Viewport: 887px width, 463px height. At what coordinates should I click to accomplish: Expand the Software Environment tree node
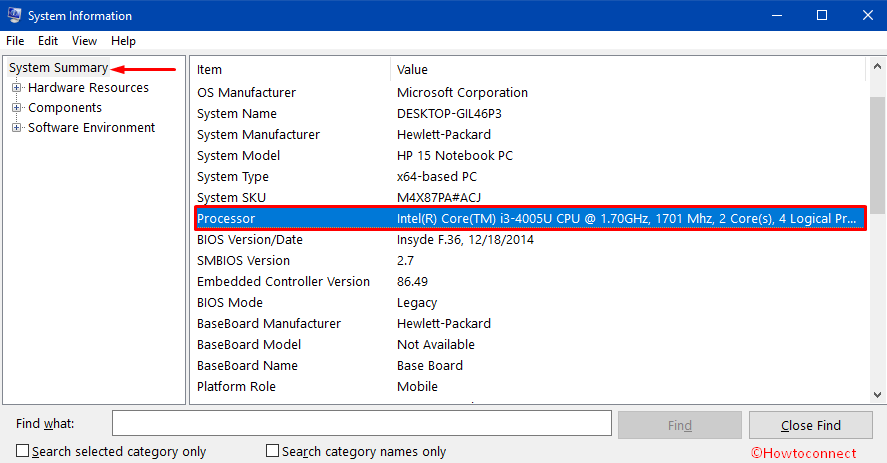coord(16,128)
